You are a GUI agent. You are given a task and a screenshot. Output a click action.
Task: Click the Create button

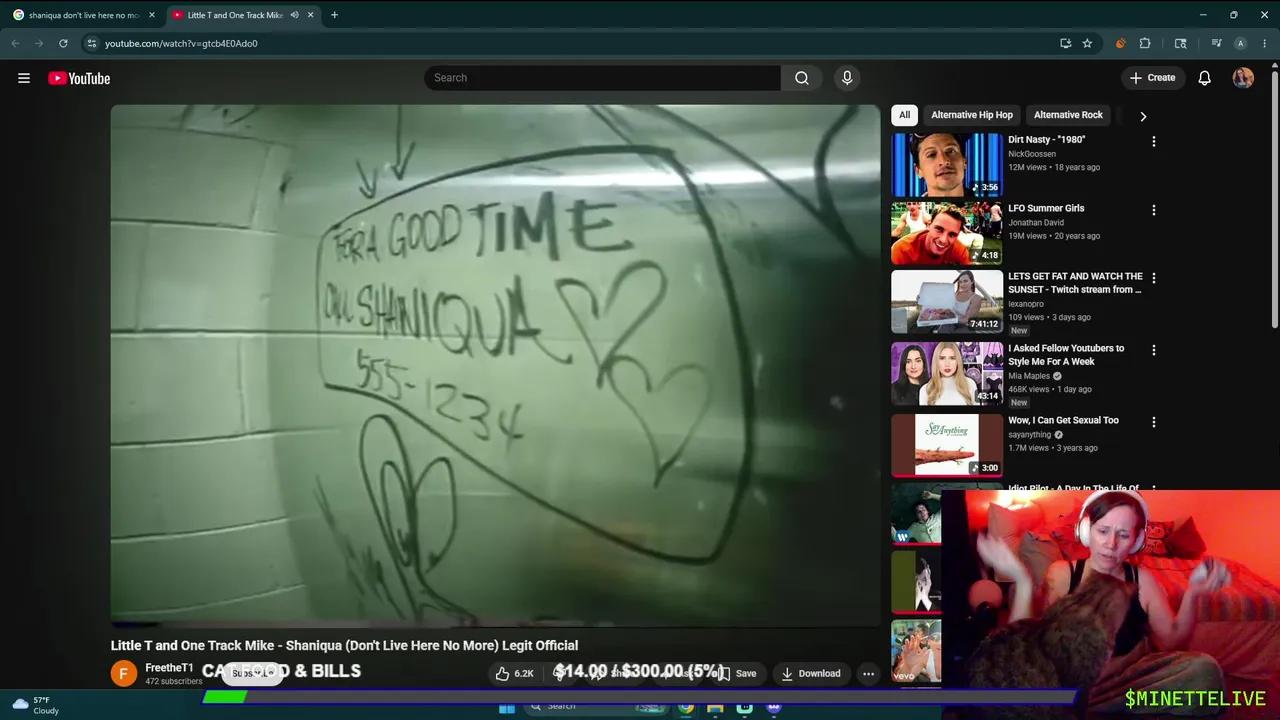pos(1152,78)
